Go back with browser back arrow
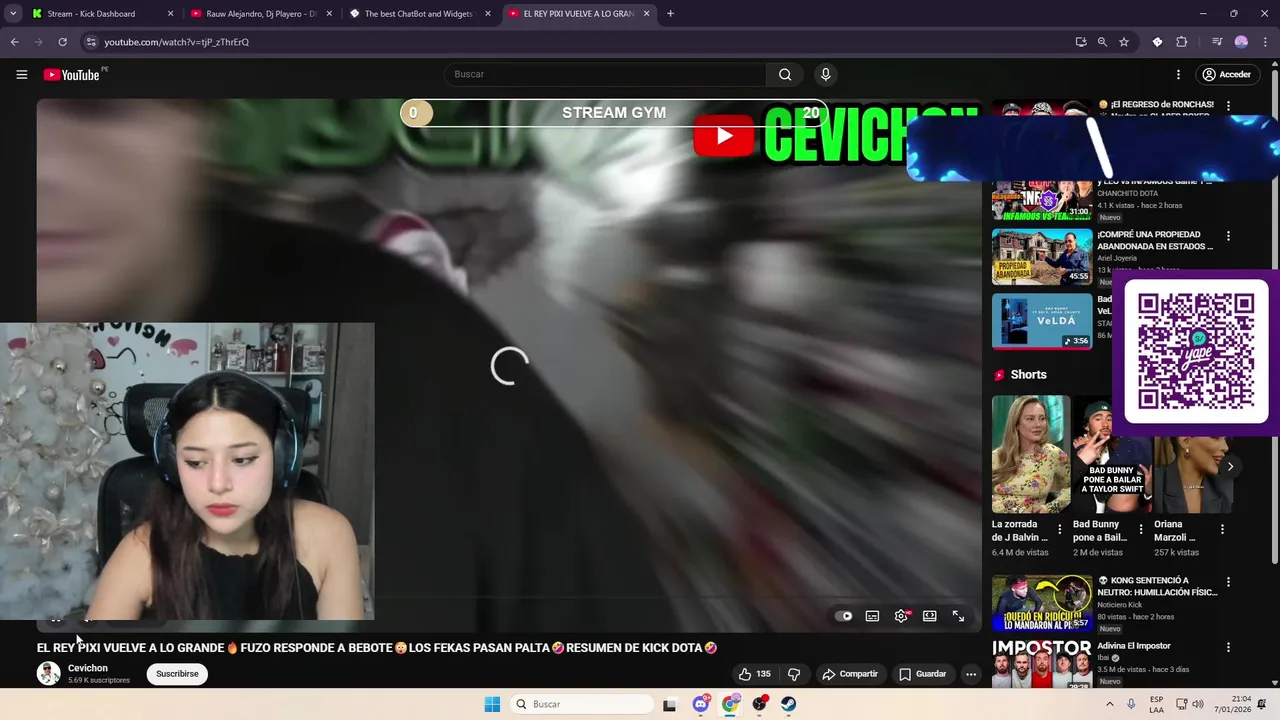 14,42
